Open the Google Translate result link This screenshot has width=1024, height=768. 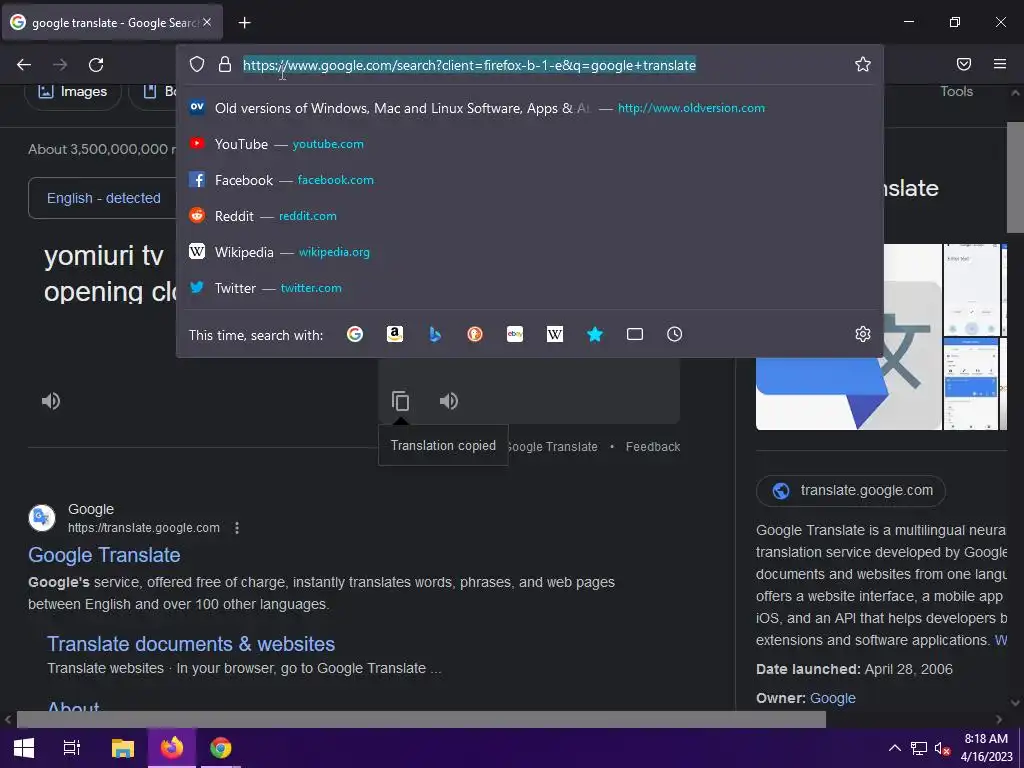(x=104, y=555)
